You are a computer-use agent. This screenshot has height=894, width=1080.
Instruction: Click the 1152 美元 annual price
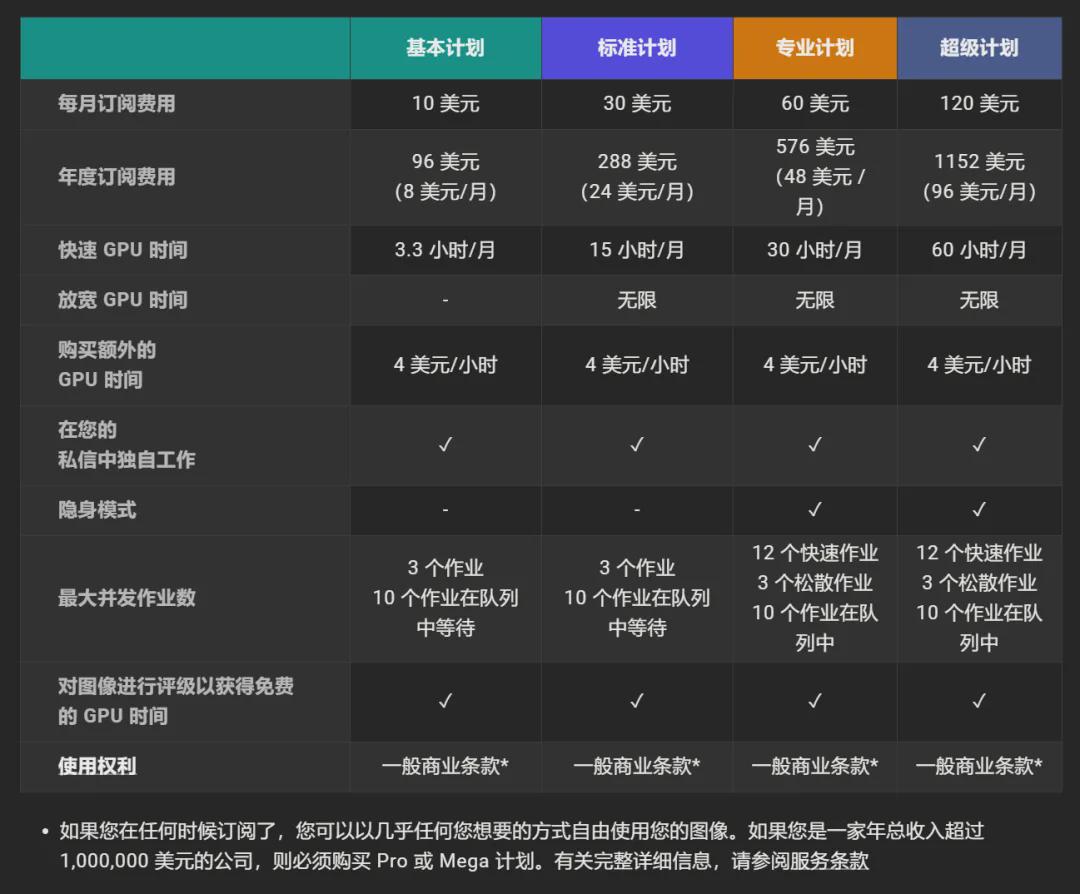tap(979, 162)
